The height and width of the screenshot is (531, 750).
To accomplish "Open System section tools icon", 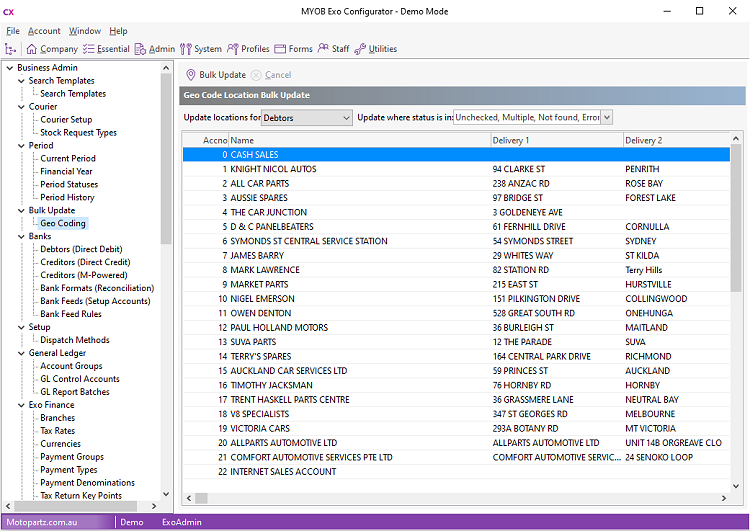I will tap(186, 49).
